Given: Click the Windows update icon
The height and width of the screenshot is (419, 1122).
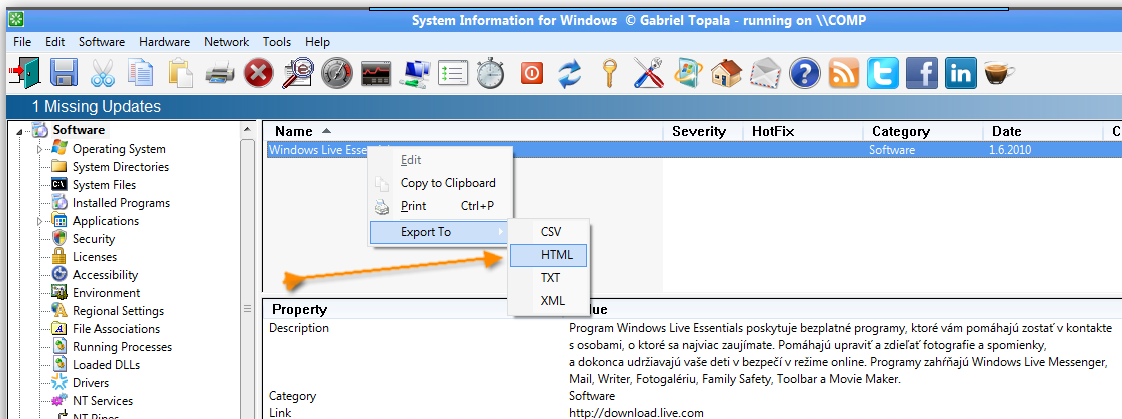Looking at the screenshot, I should point(688,73).
